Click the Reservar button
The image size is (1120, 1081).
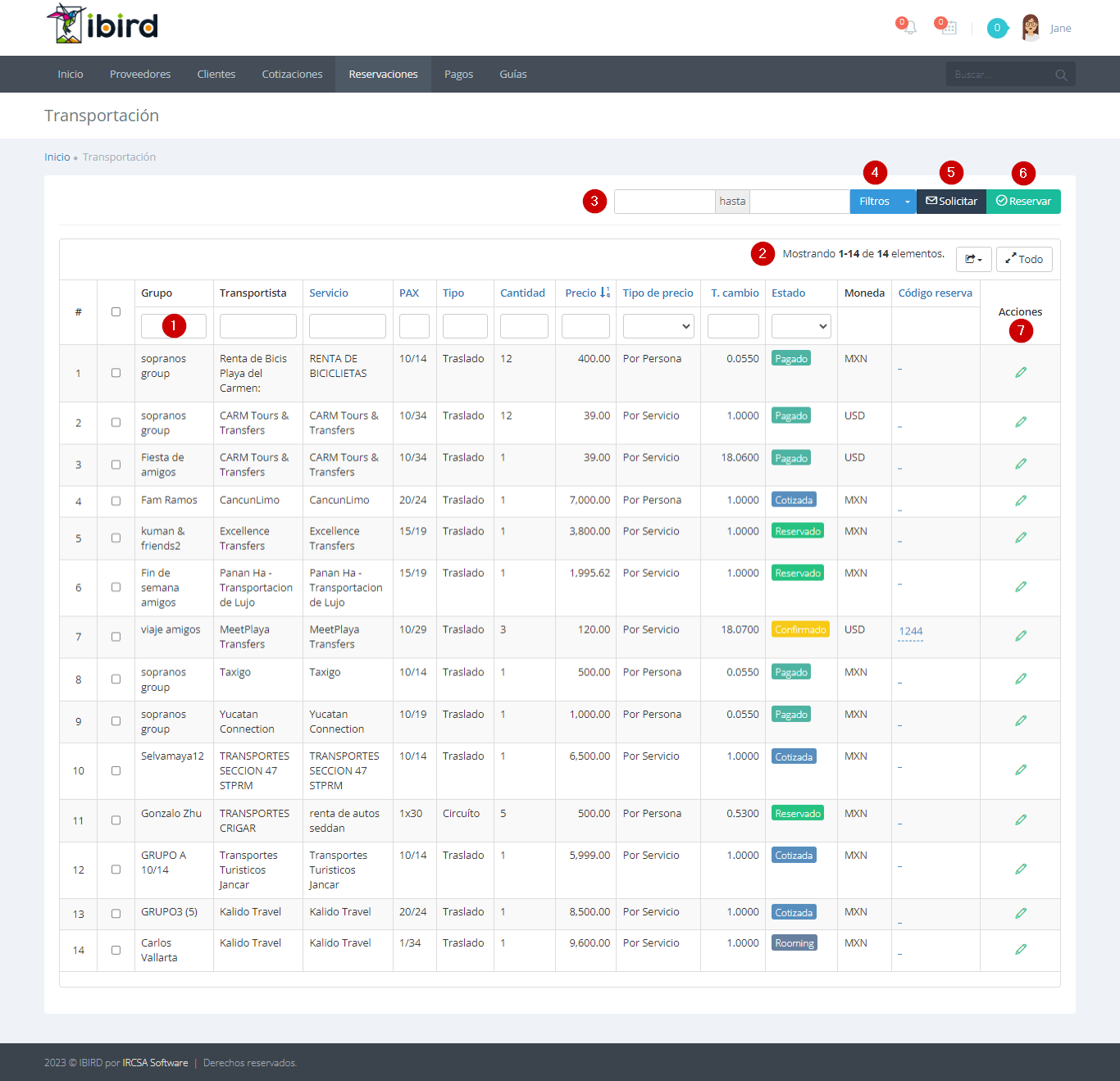click(x=1023, y=202)
